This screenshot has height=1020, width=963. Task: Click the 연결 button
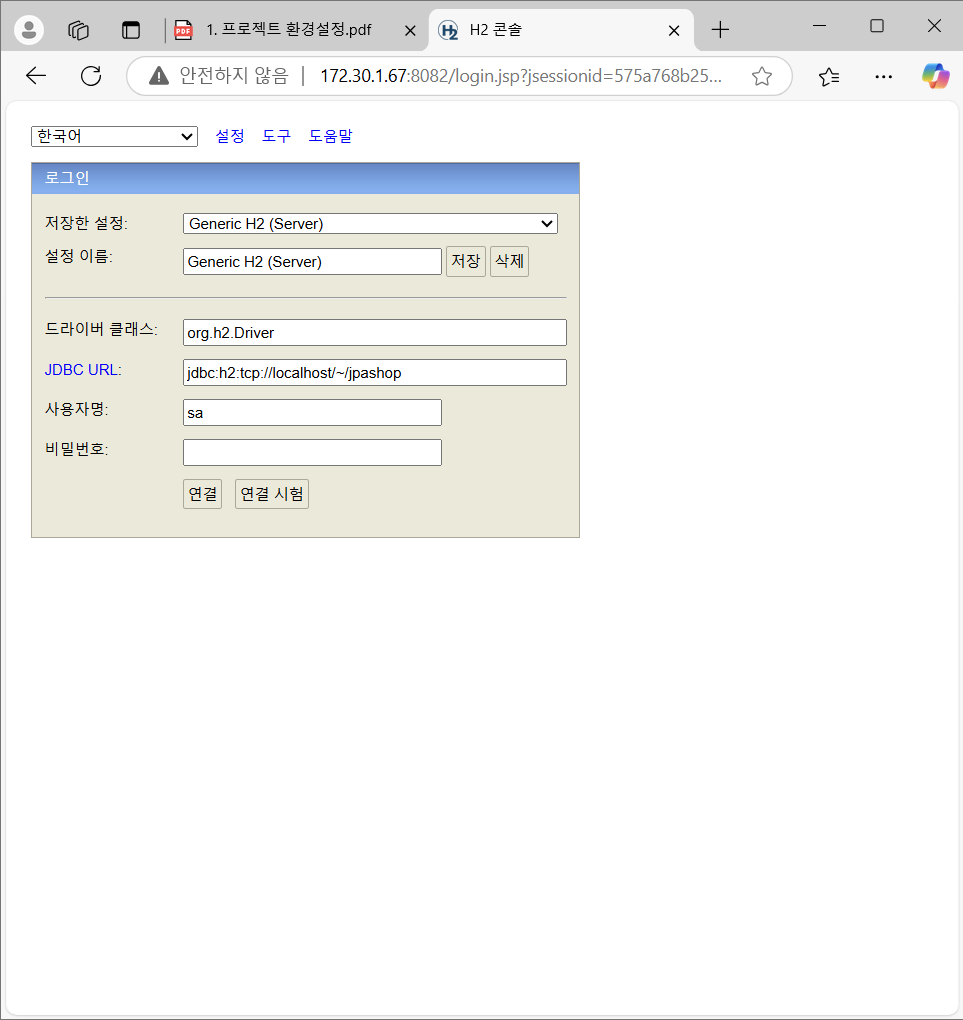point(202,494)
